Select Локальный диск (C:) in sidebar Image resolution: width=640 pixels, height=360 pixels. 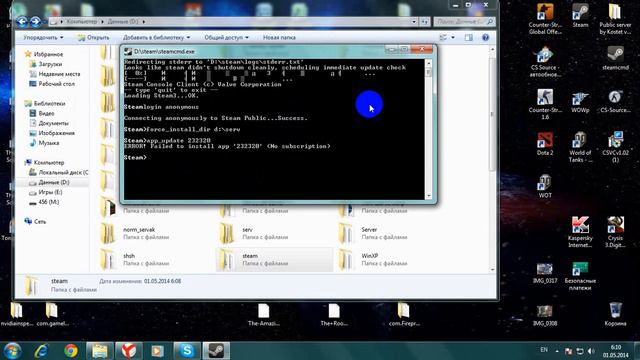point(58,172)
